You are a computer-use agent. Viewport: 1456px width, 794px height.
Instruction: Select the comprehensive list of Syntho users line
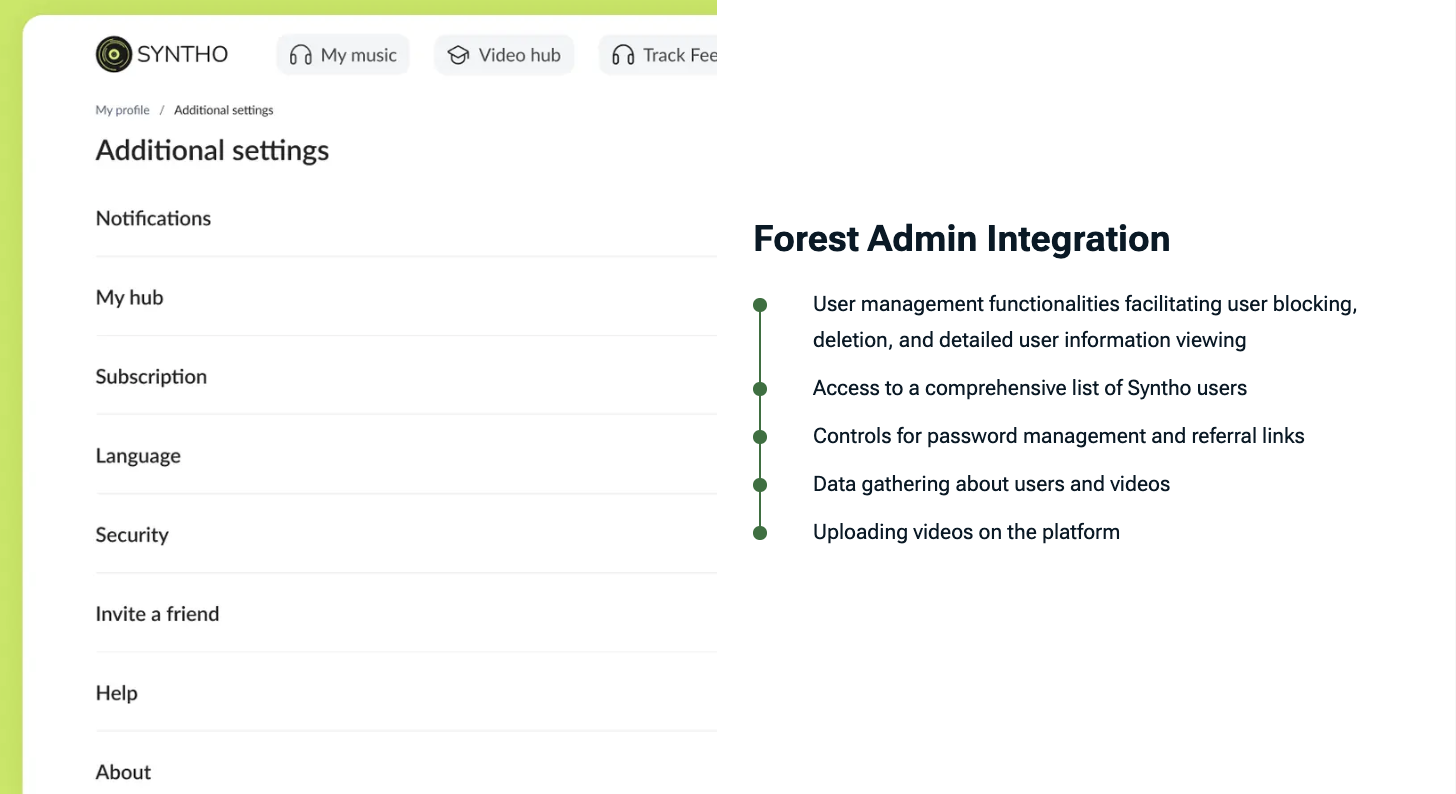(x=1029, y=388)
